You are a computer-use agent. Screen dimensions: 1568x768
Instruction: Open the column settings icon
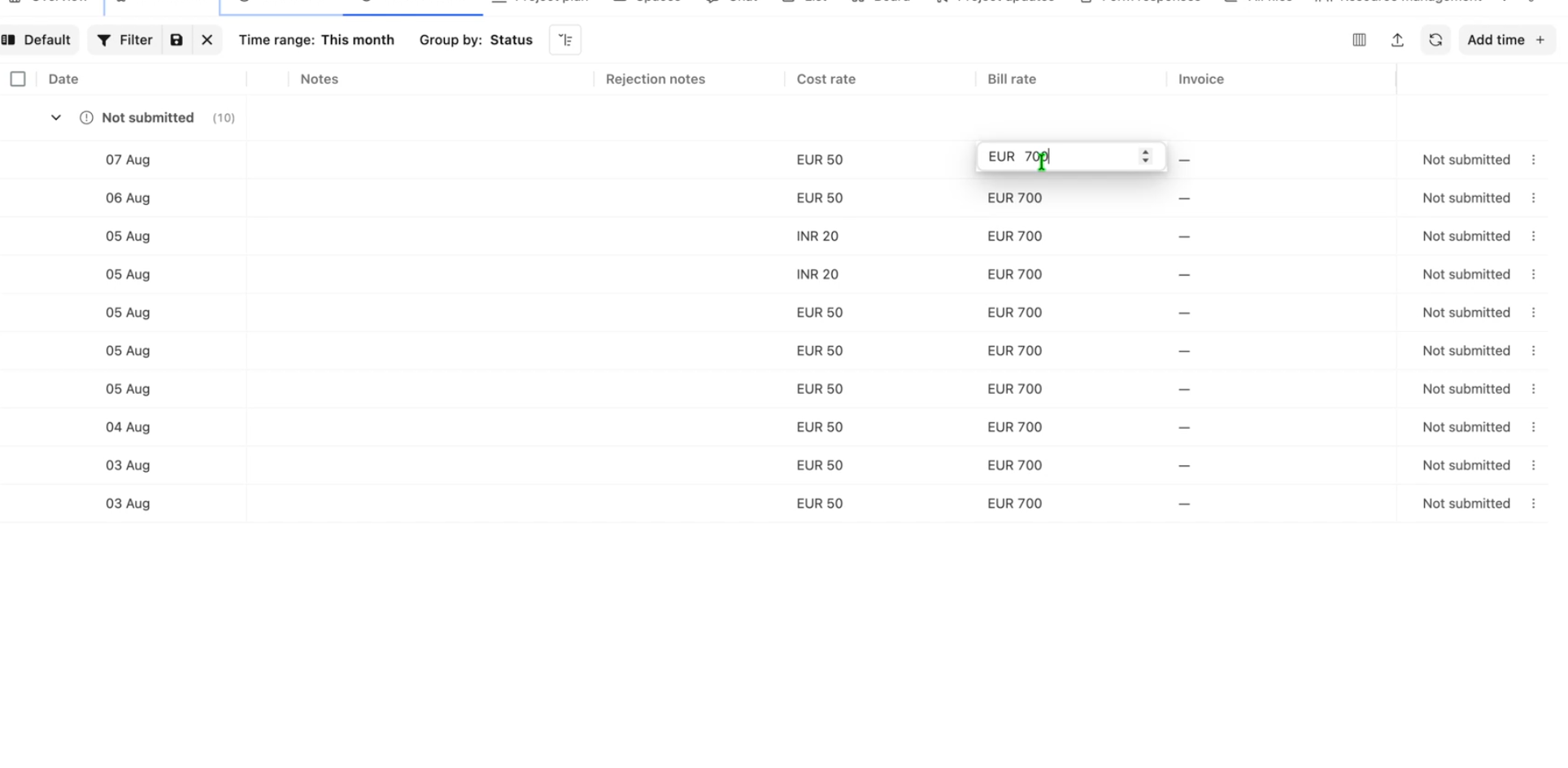point(1359,40)
